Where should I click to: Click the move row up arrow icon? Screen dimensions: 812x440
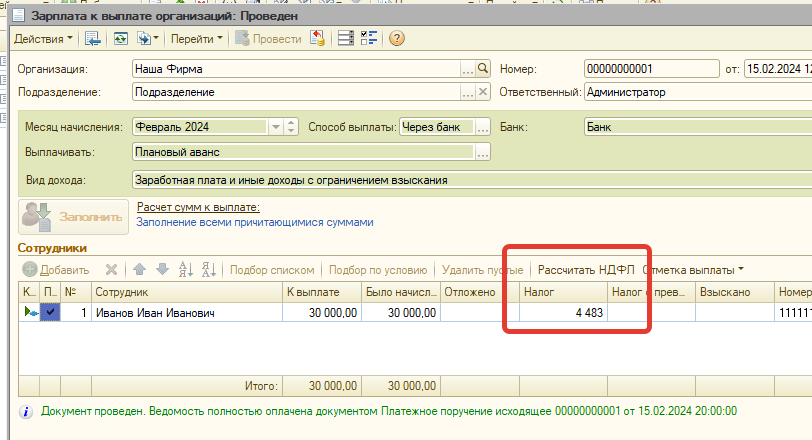[139, 270]
